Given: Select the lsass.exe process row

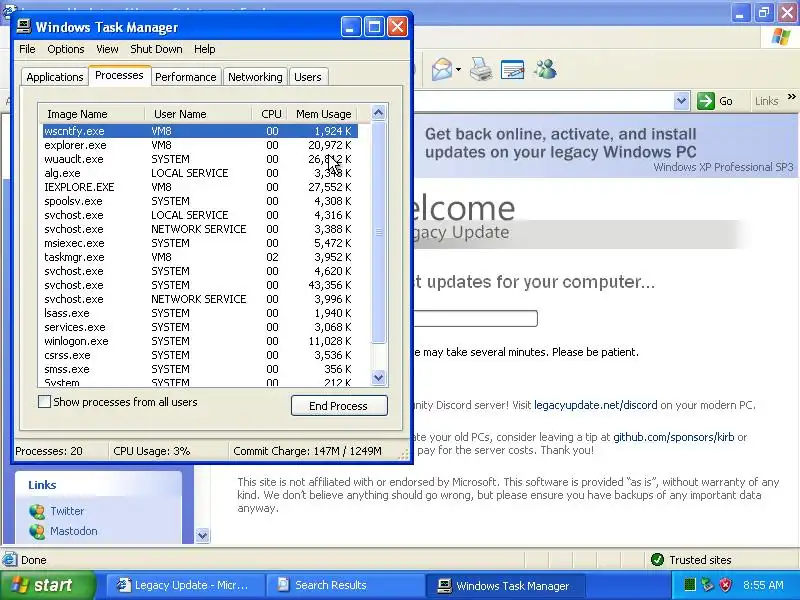Looking at the screenshot, I should point(200,313).
